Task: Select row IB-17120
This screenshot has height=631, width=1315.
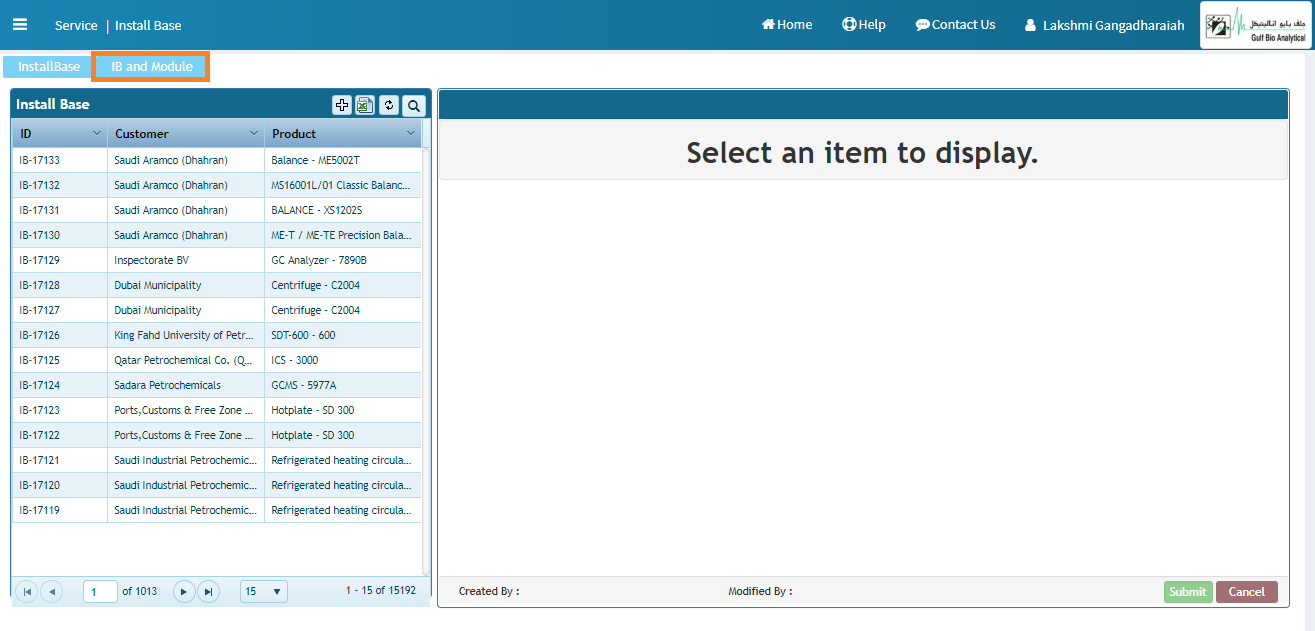Action: click(217, 485)
